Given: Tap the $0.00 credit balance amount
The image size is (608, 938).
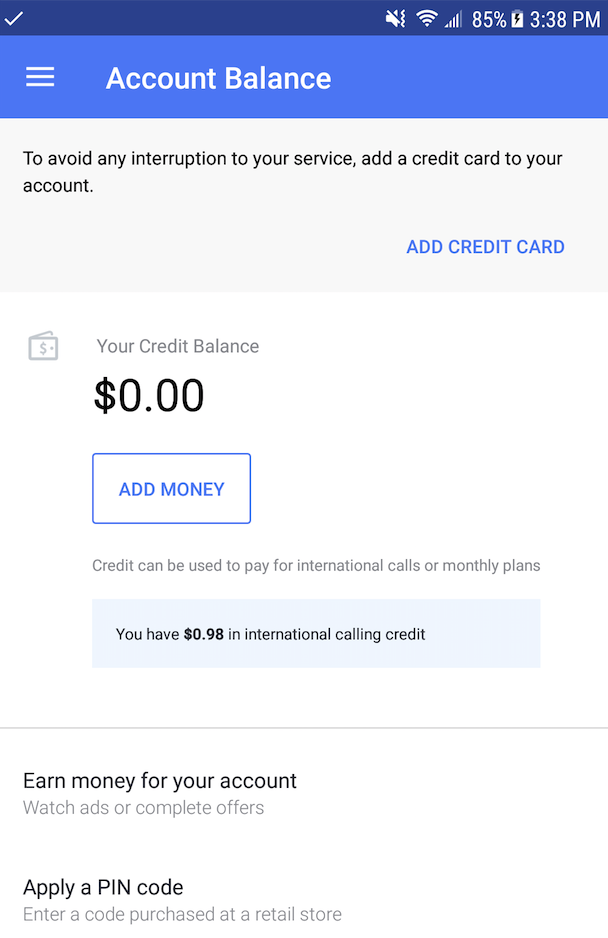Looking at the screenshot, I should point(149,395).
